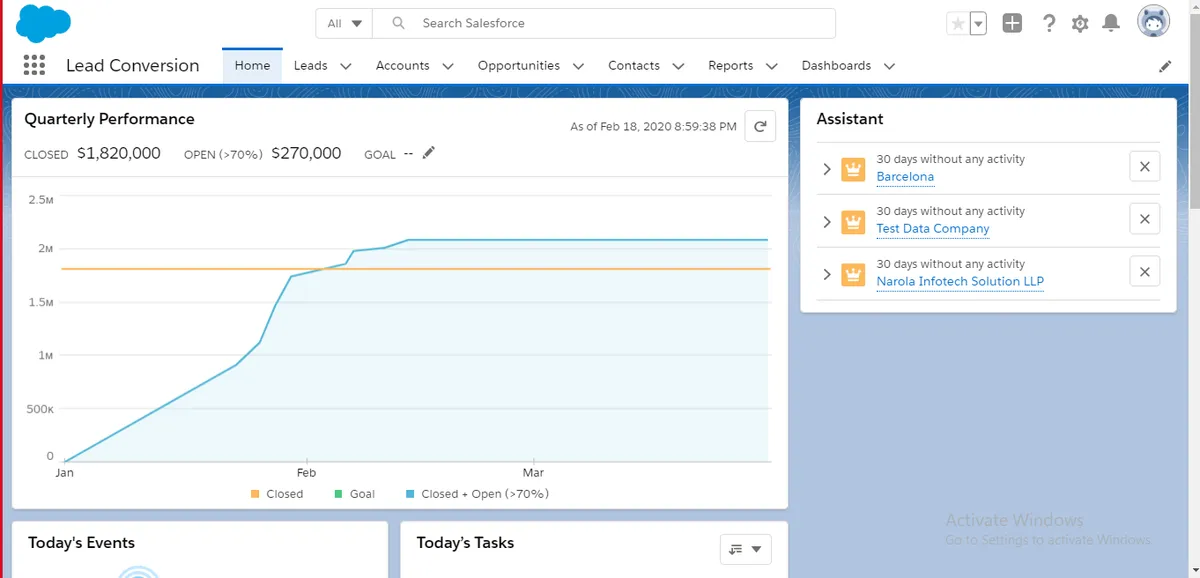Expand the Contacts tab dropdown chevron
The image size is (1200, 578).
point(678,67)
